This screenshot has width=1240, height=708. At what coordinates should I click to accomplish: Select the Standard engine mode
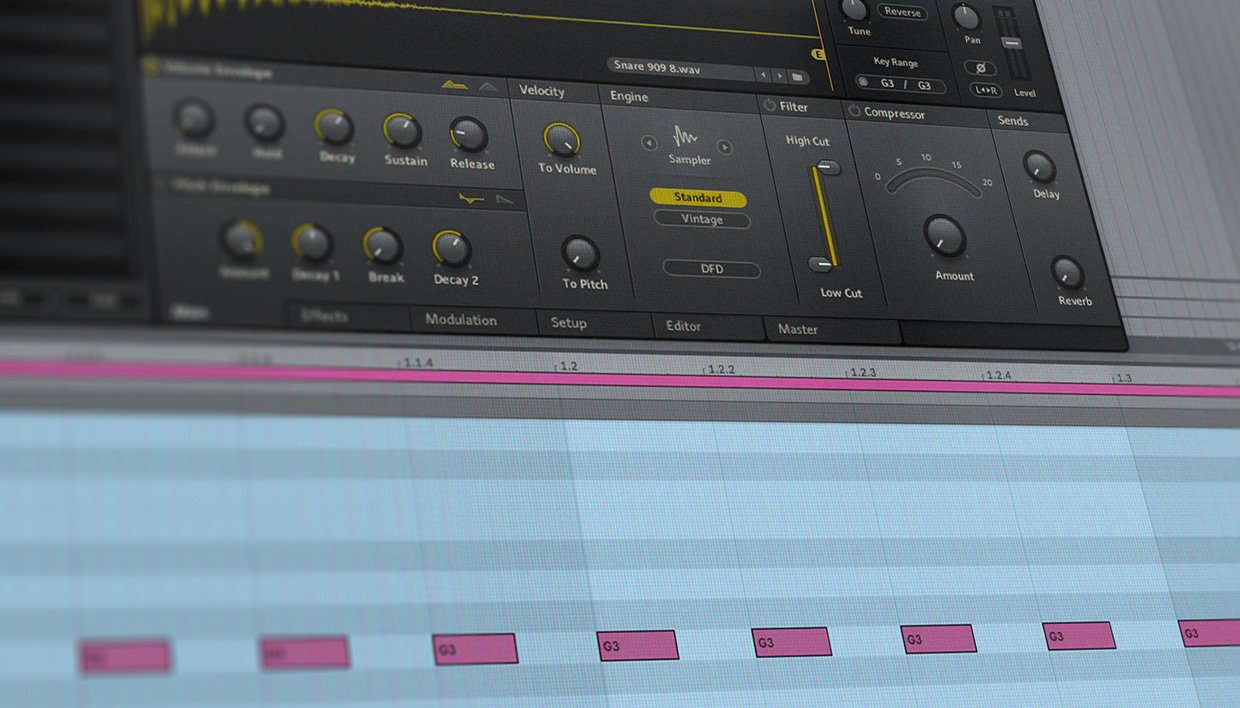[698, 198]
